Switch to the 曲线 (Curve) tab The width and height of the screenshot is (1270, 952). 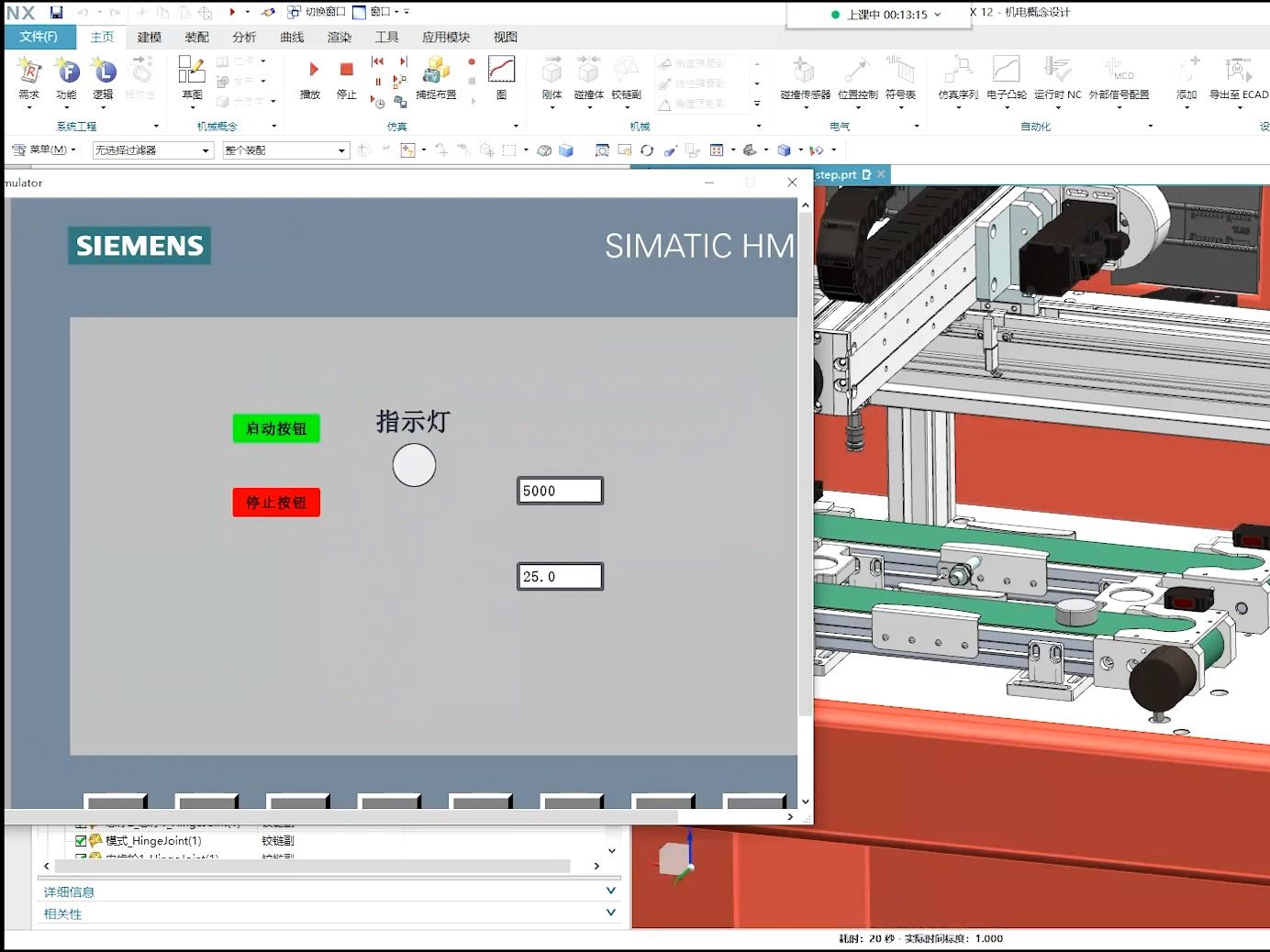click(x=292, y=37)
